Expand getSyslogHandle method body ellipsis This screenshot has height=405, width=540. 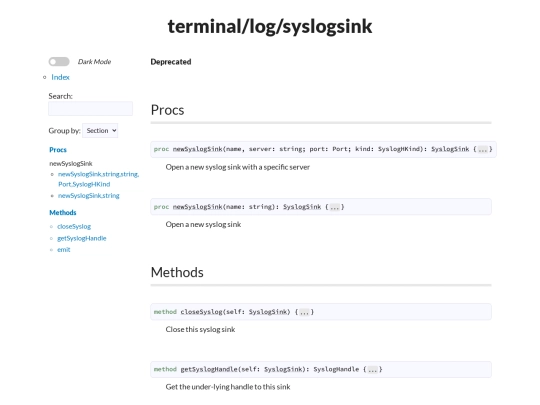pyautogui.click(x=372, y=369)
